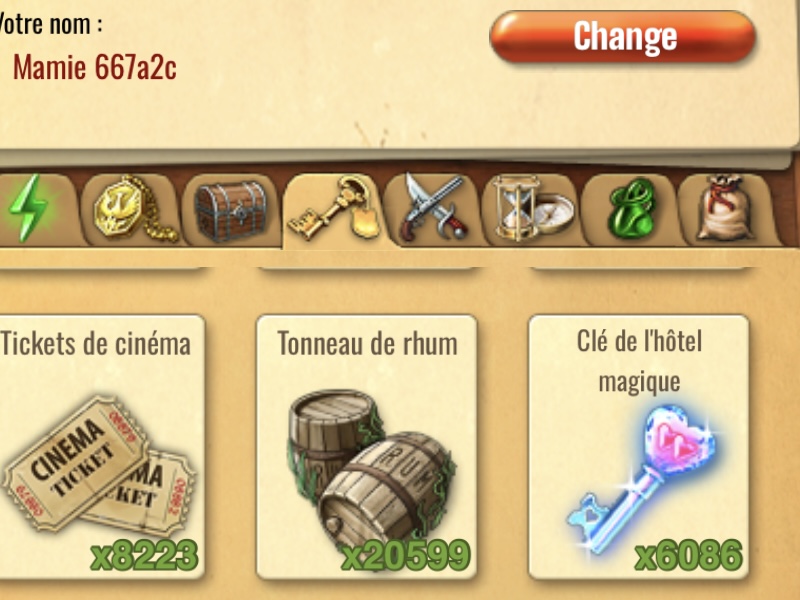Screen dimensions: 800x600
Task: Select the burlap sack tab
Action: tap(727, 209)
